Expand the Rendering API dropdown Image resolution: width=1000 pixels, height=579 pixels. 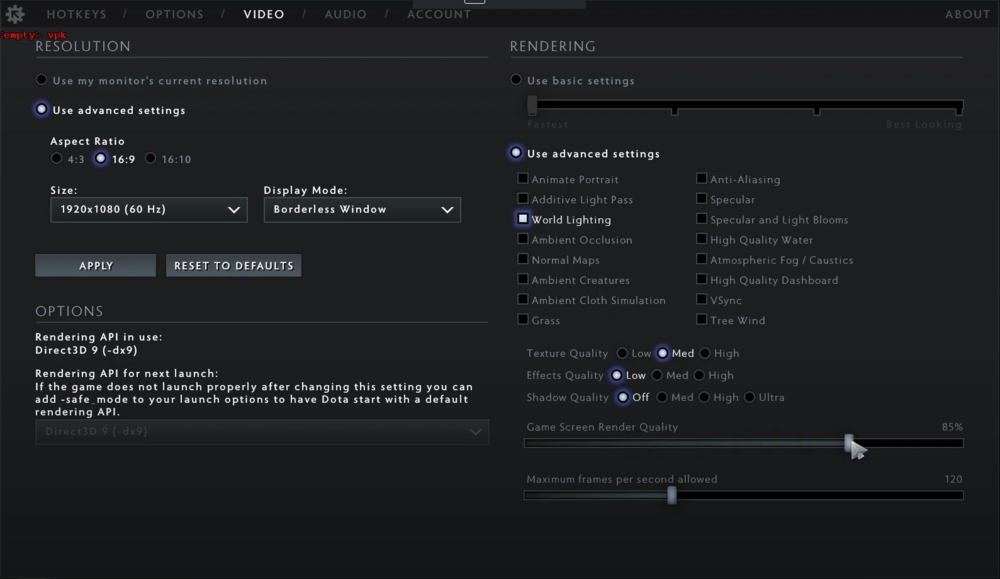[x=261, y=432]
